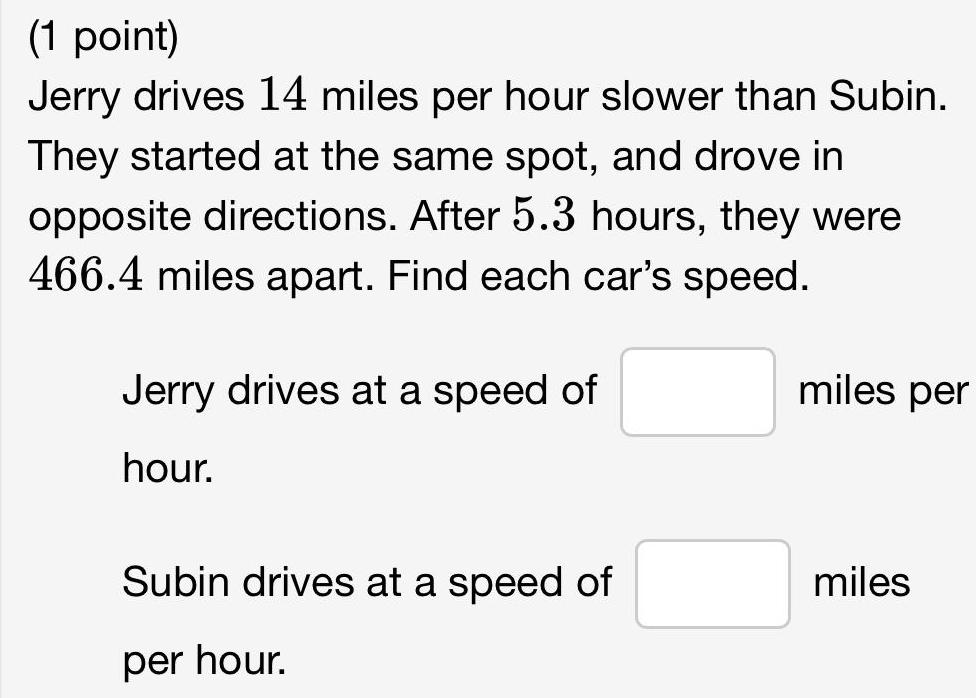Click the phrase miles per hour after Jerry's box
Screen dimensions: 976x698
tap(883, 392)
